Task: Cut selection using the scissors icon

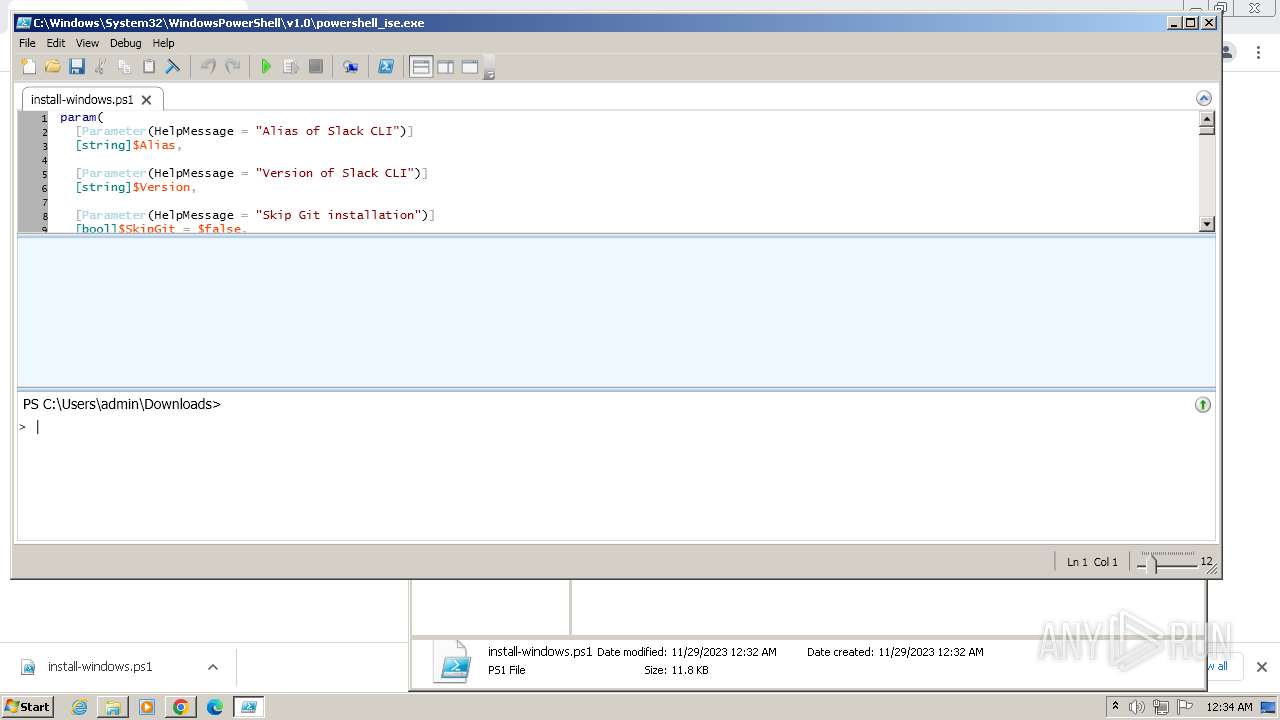Action: pos(100,67)
